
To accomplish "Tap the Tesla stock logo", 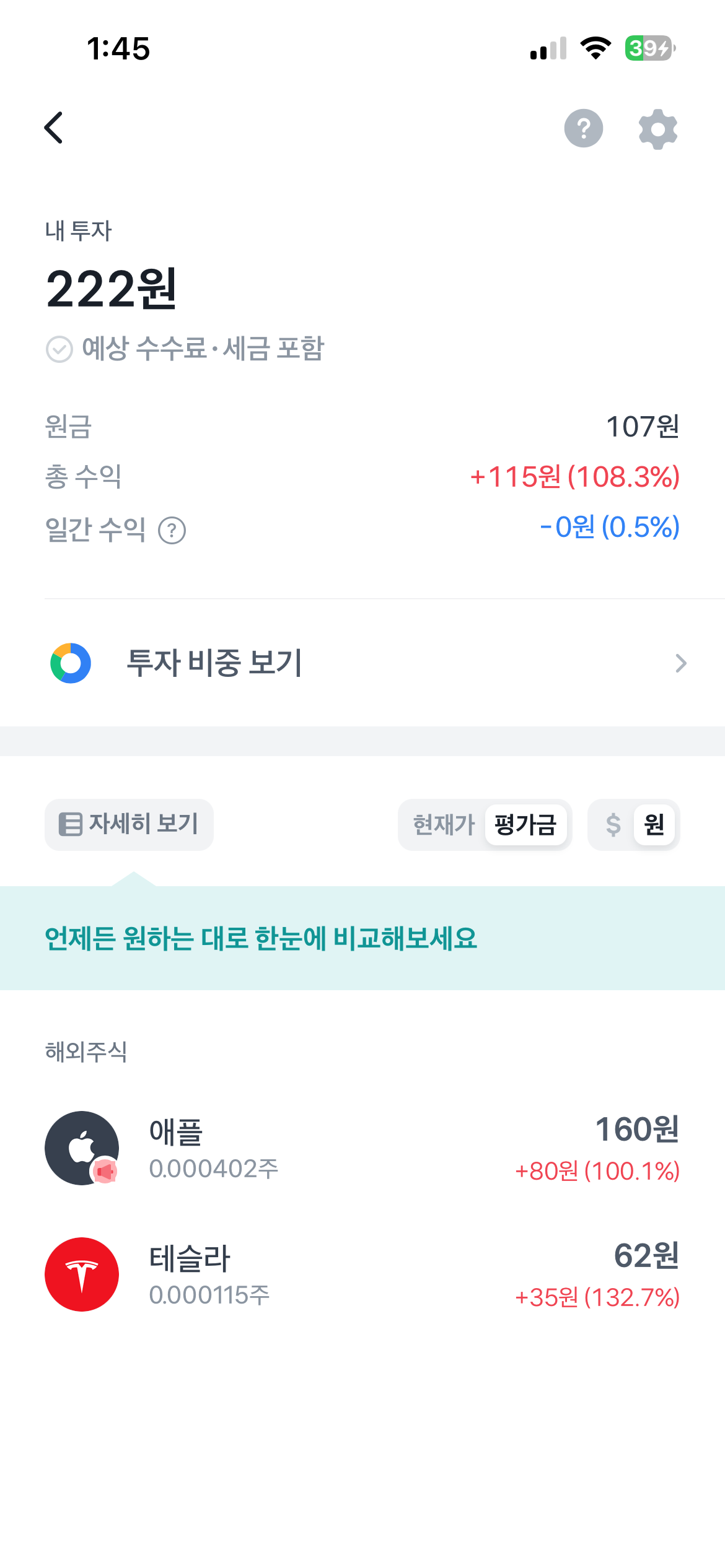I will pyautogui.click(x=82, y=1274).
